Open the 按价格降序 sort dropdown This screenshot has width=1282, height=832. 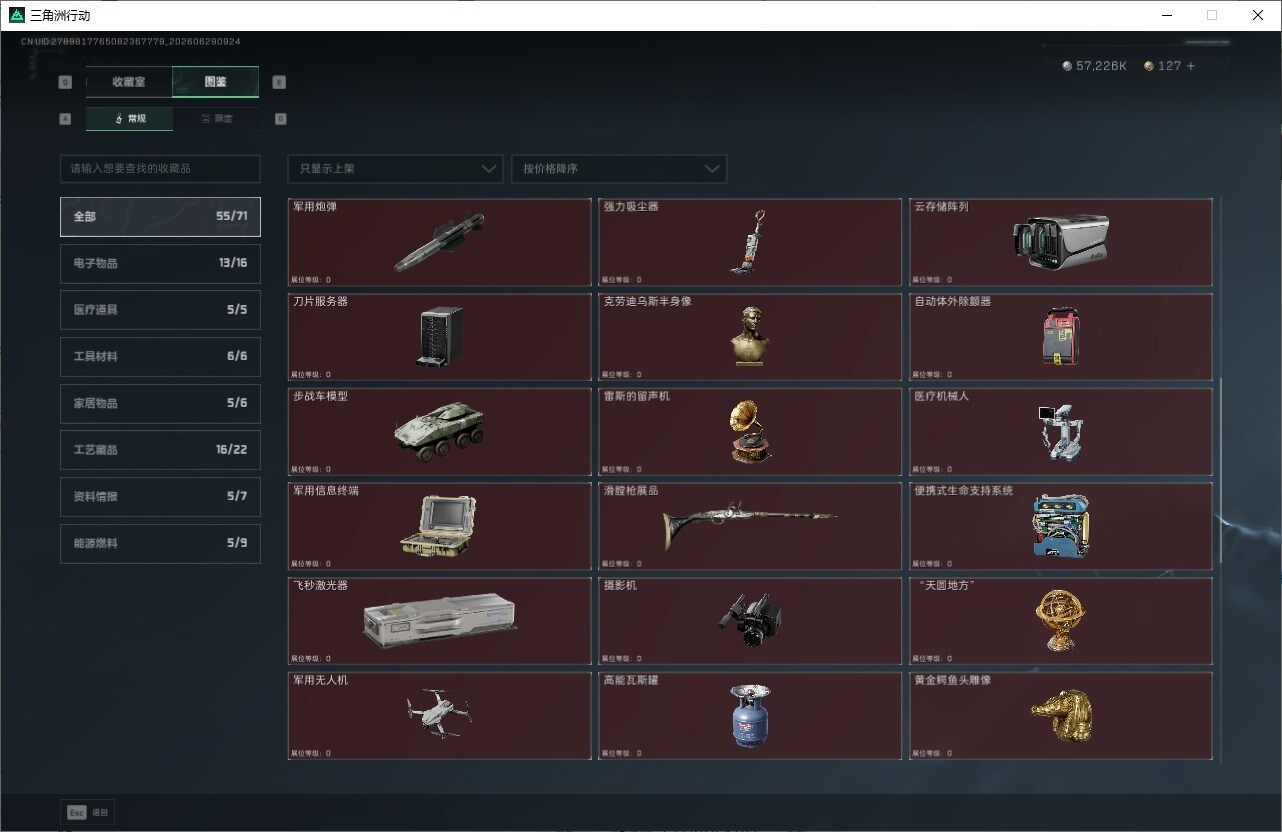coord(619,169)
